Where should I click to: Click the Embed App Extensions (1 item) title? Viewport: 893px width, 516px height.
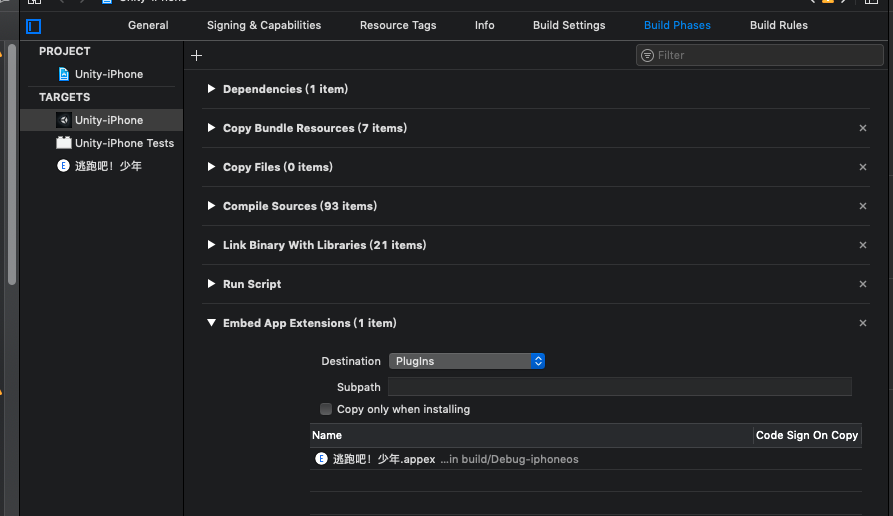click(x=310, y=323)
